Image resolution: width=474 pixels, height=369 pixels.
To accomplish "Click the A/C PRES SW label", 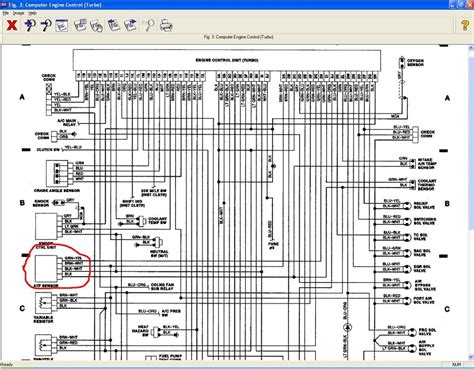I will click(x=171, y=313).
